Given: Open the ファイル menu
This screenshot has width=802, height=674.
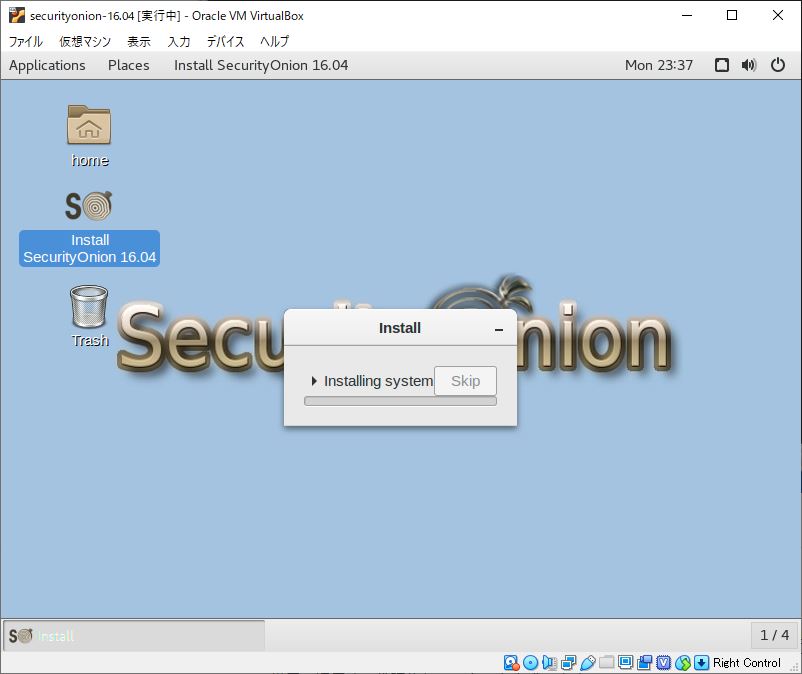Looking at the screenshot, I should (x=26, y=41).
